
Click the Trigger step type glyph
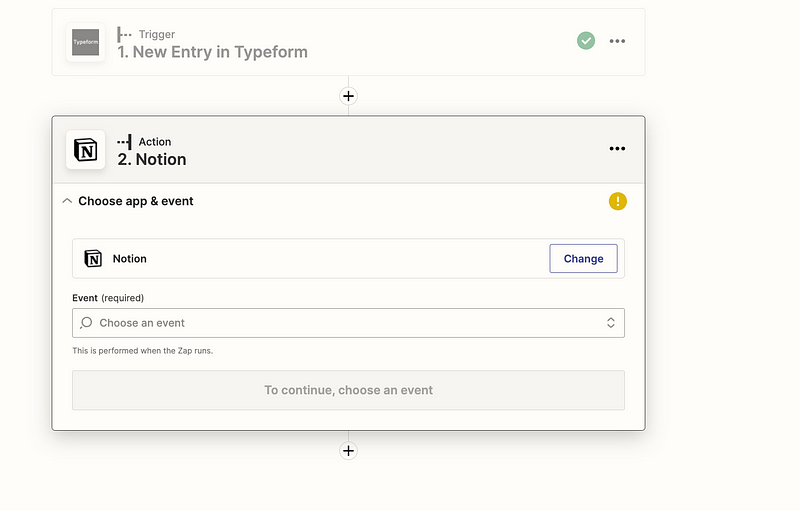click(x=124, y=34)
